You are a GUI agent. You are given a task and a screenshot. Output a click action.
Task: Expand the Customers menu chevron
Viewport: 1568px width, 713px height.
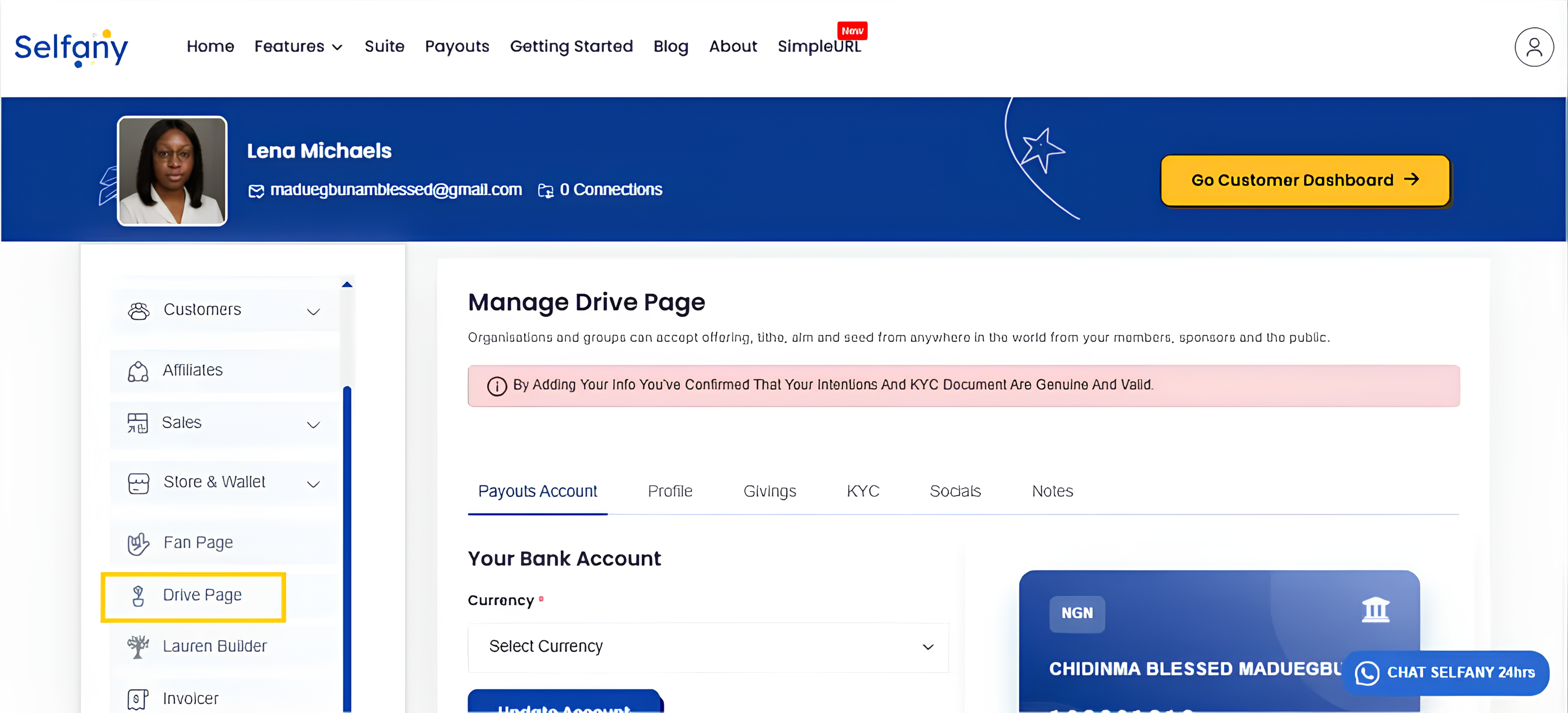point(313,312)
